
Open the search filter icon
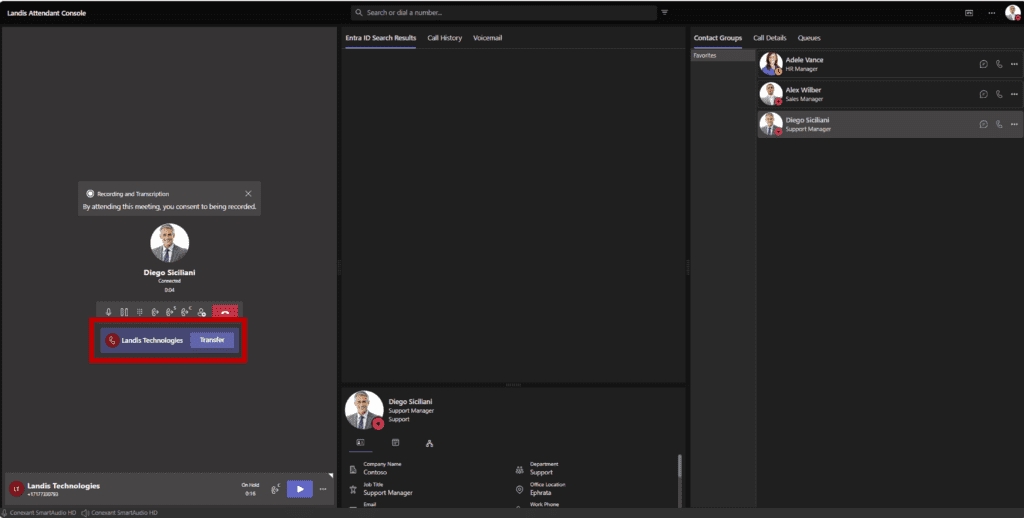665,13
